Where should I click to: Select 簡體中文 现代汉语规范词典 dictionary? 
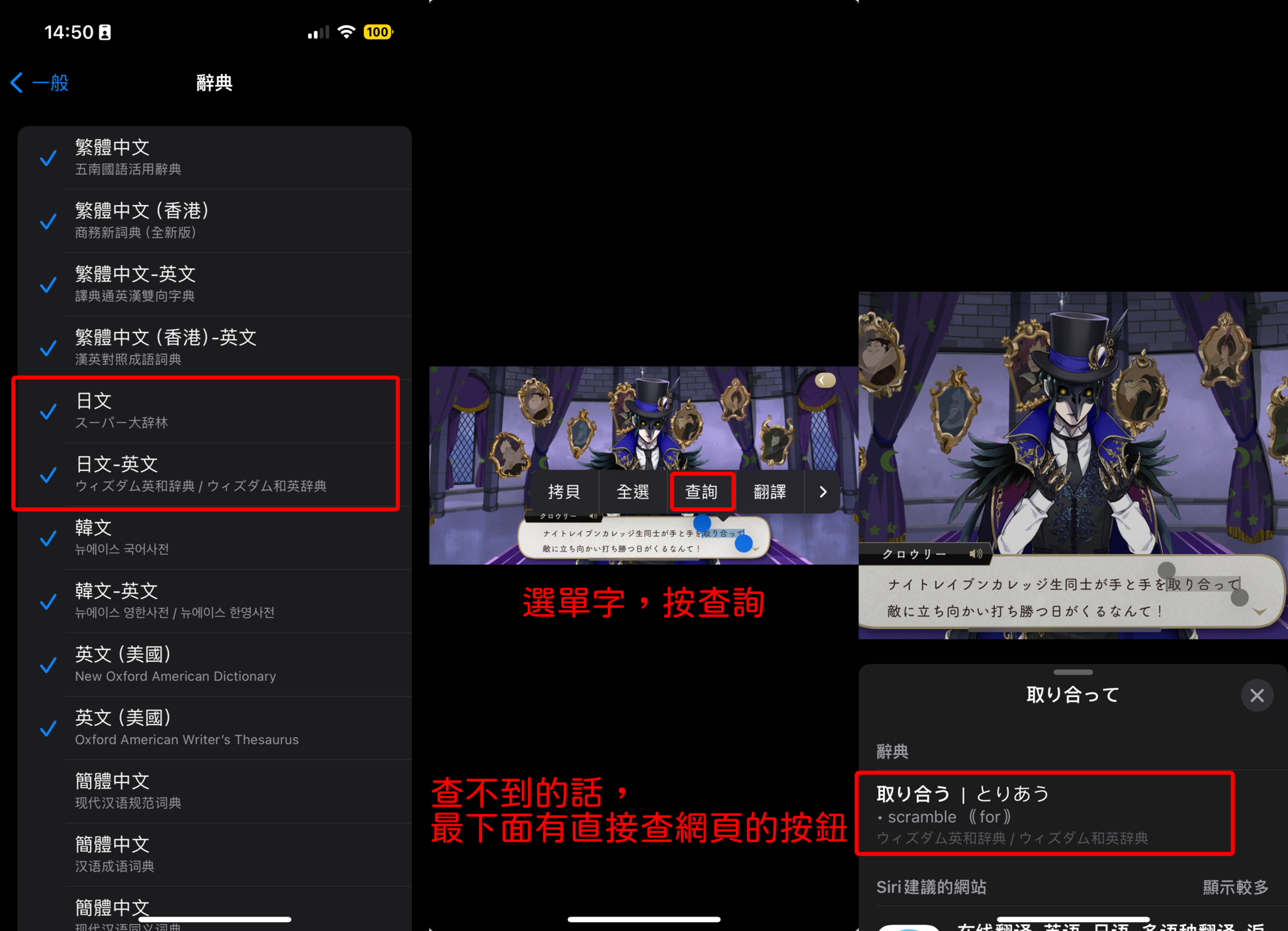(x=214, y=791)
